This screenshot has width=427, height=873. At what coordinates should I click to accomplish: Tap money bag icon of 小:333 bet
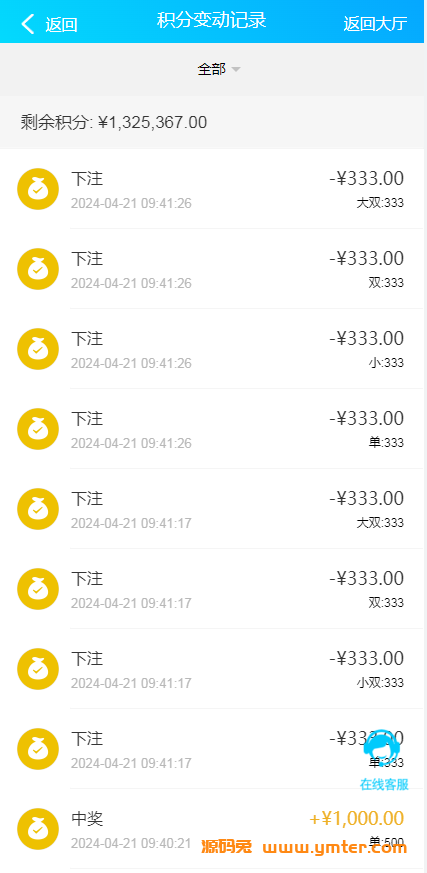[x=38, y=349]
